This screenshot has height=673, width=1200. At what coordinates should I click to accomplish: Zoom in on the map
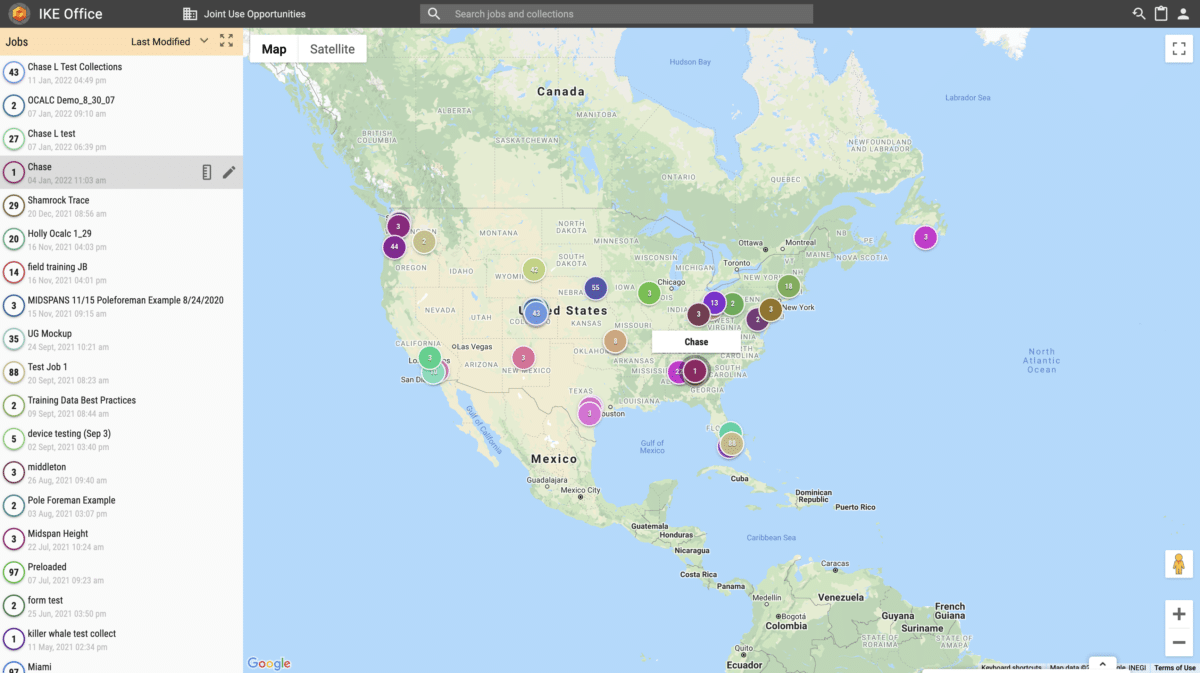point(1179,614)
